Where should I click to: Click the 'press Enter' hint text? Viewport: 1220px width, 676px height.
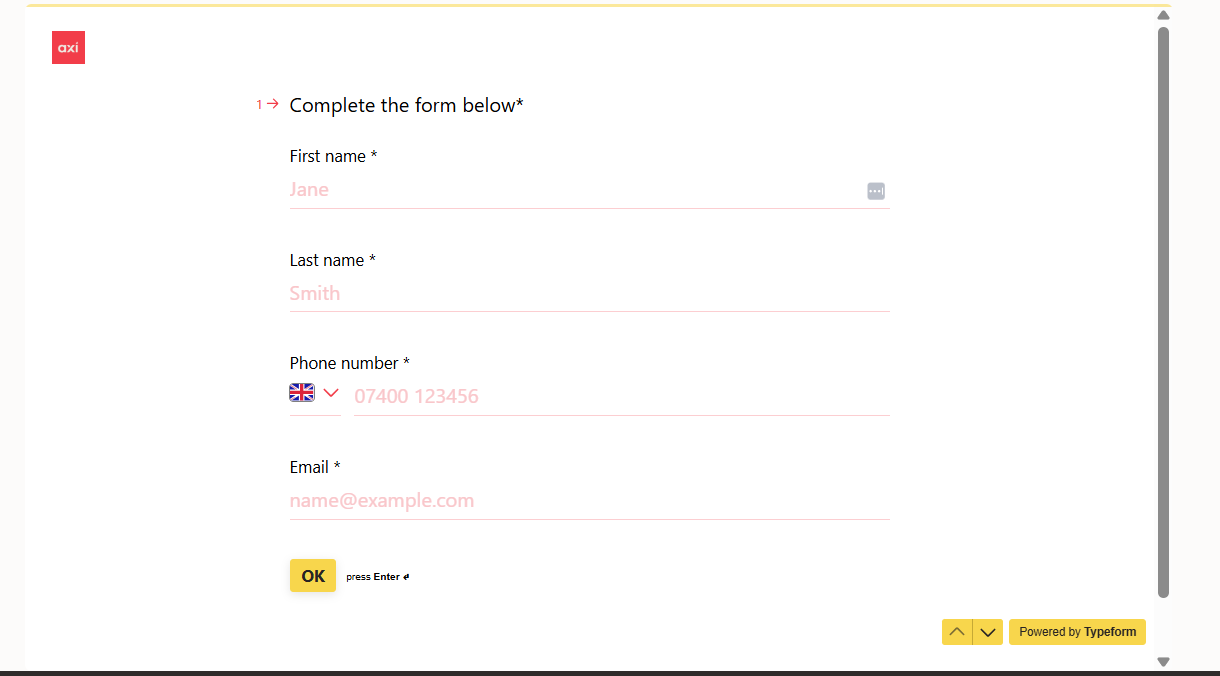377,577
